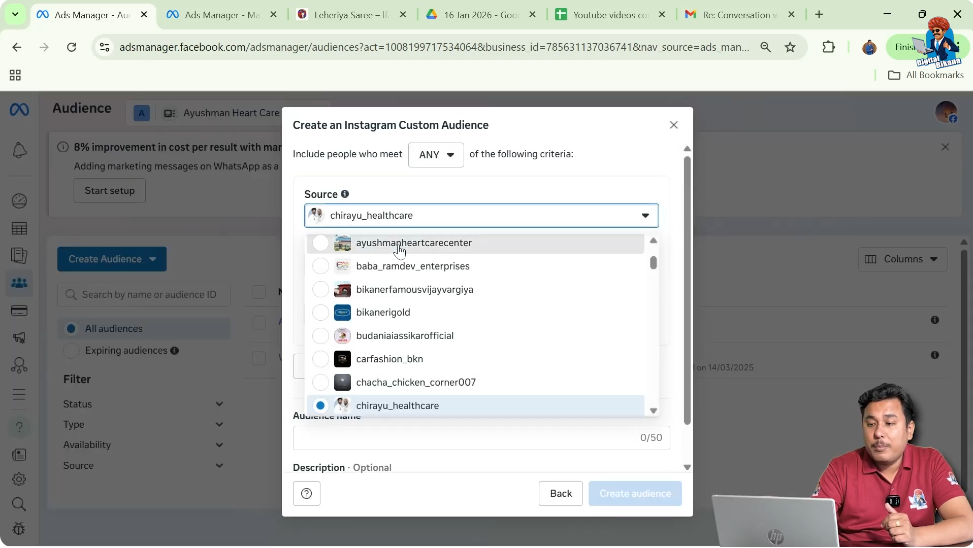Open Advertising megaphone icon in sidebar
Screen dimensions: 973x548
[19, 338]
